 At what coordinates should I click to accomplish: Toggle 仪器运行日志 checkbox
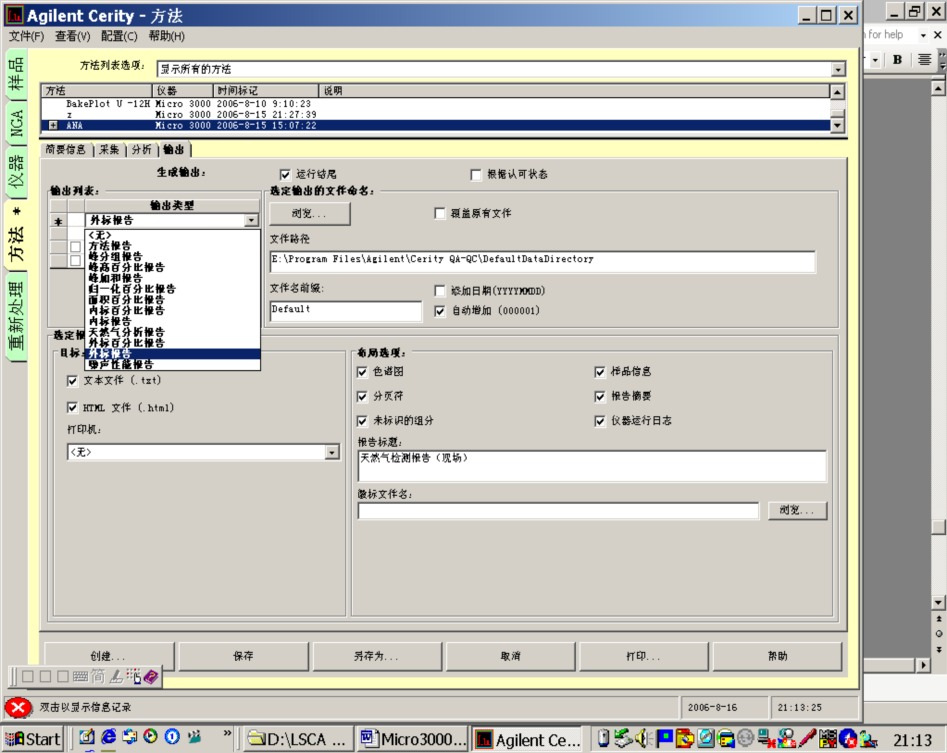(600, 421)
